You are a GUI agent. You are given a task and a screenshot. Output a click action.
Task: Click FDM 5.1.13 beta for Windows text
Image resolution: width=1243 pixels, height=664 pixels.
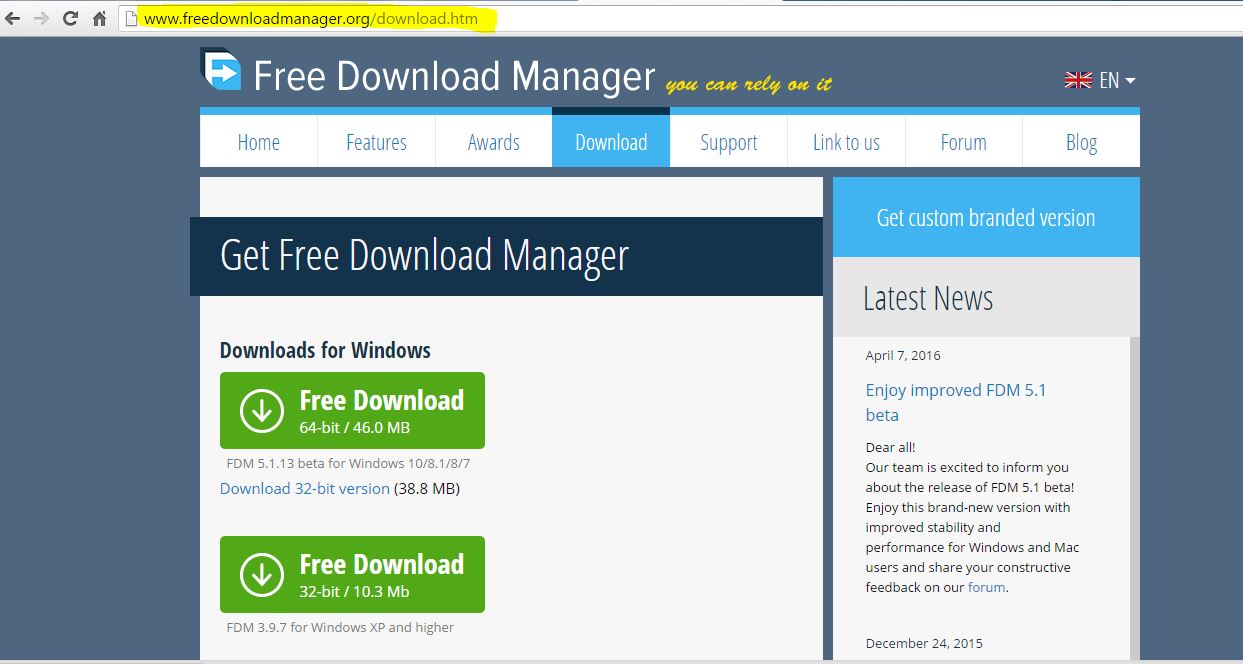click(348, 463)
